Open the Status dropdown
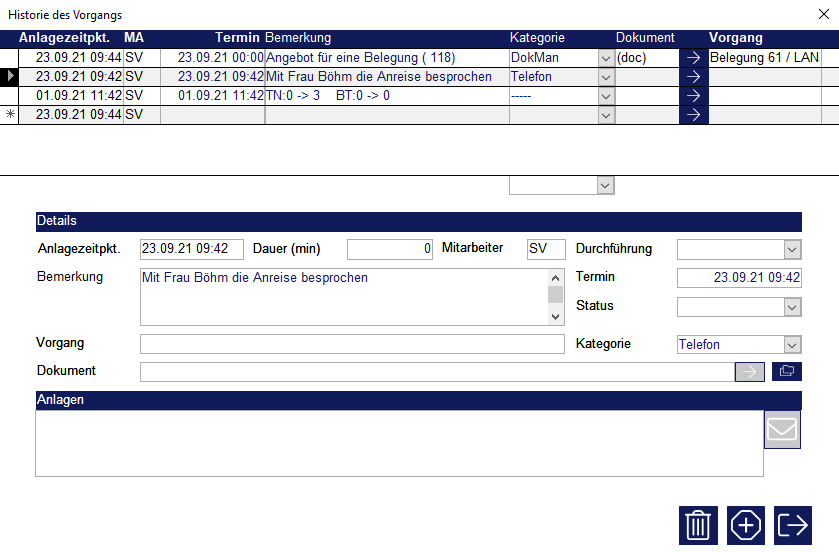The image size is (839, 552). (x=792, y=307)
